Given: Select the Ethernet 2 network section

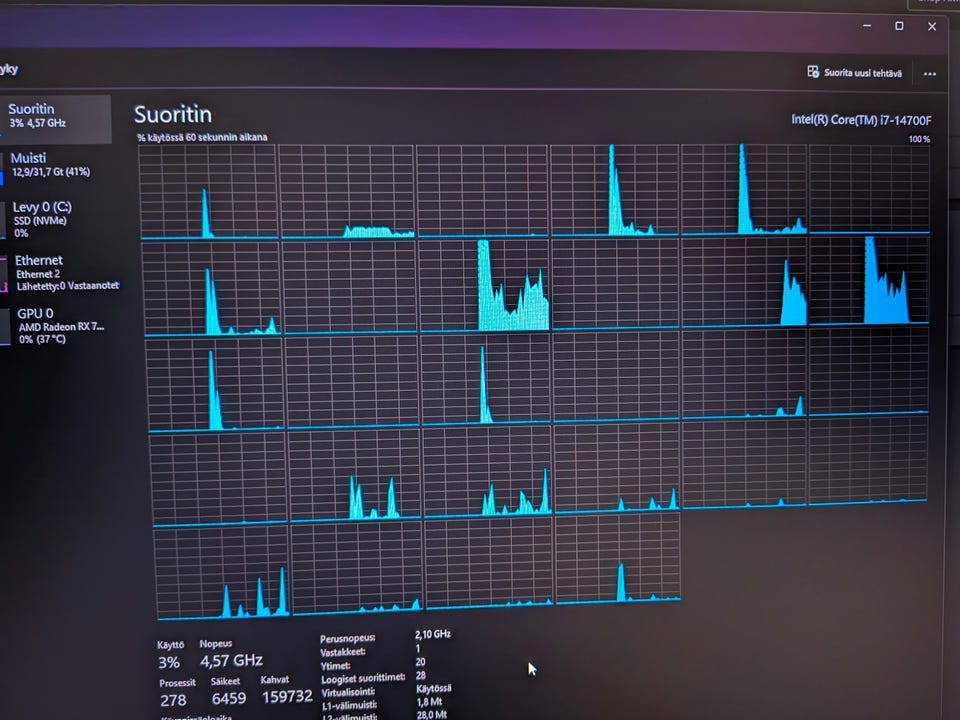Looking at the screenshot, I should pos(58,272).
